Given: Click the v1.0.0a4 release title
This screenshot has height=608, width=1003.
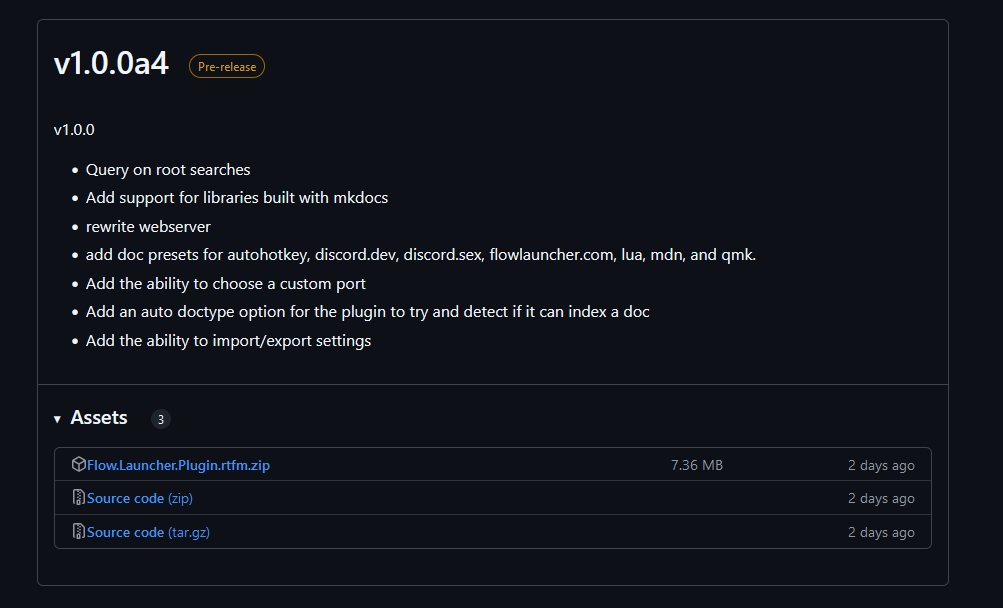Looking at the screenshot, I should click(x=110, y=62).
